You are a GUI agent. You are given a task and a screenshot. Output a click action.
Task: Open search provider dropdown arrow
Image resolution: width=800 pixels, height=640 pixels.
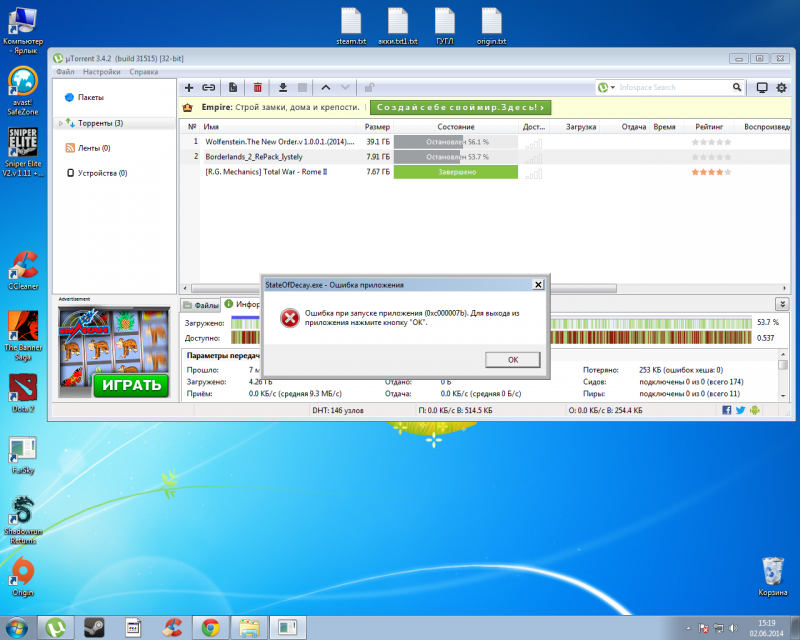click(613, 87)
